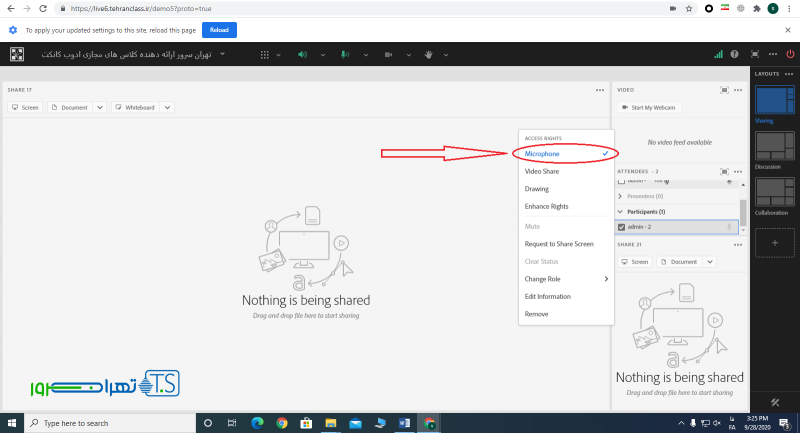Choose Video Share from the context menu
800x433 pixels.
pyautogui.click(x=543, y=171)
